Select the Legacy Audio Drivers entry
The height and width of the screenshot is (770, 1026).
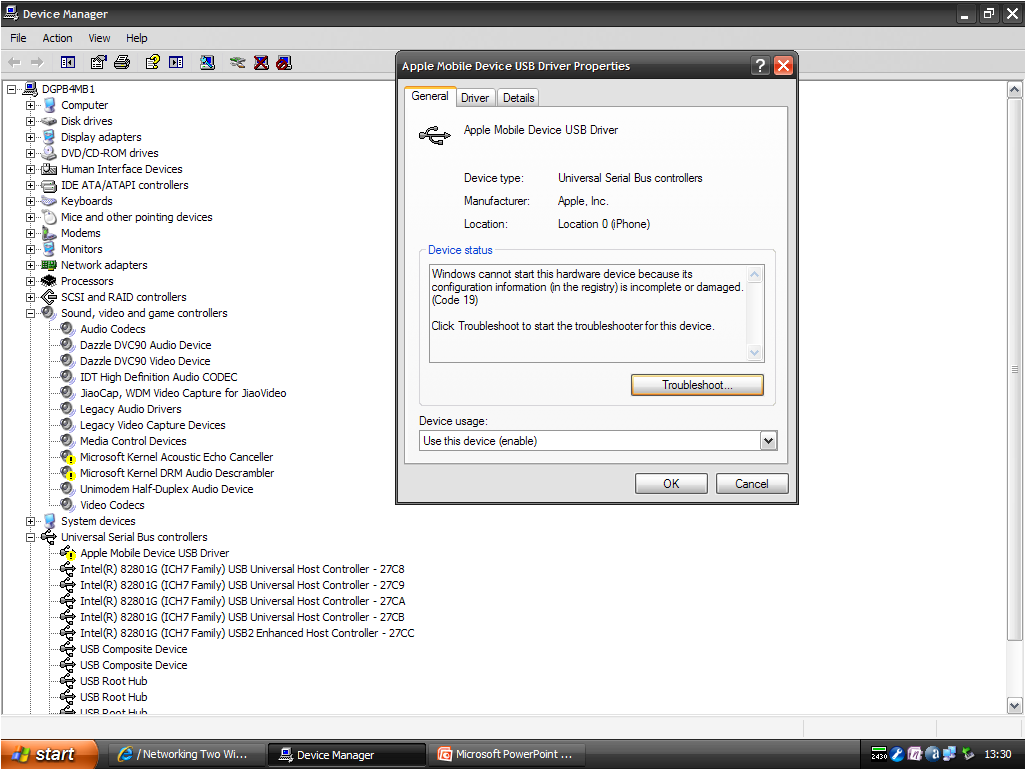click(x=130, y=409)
